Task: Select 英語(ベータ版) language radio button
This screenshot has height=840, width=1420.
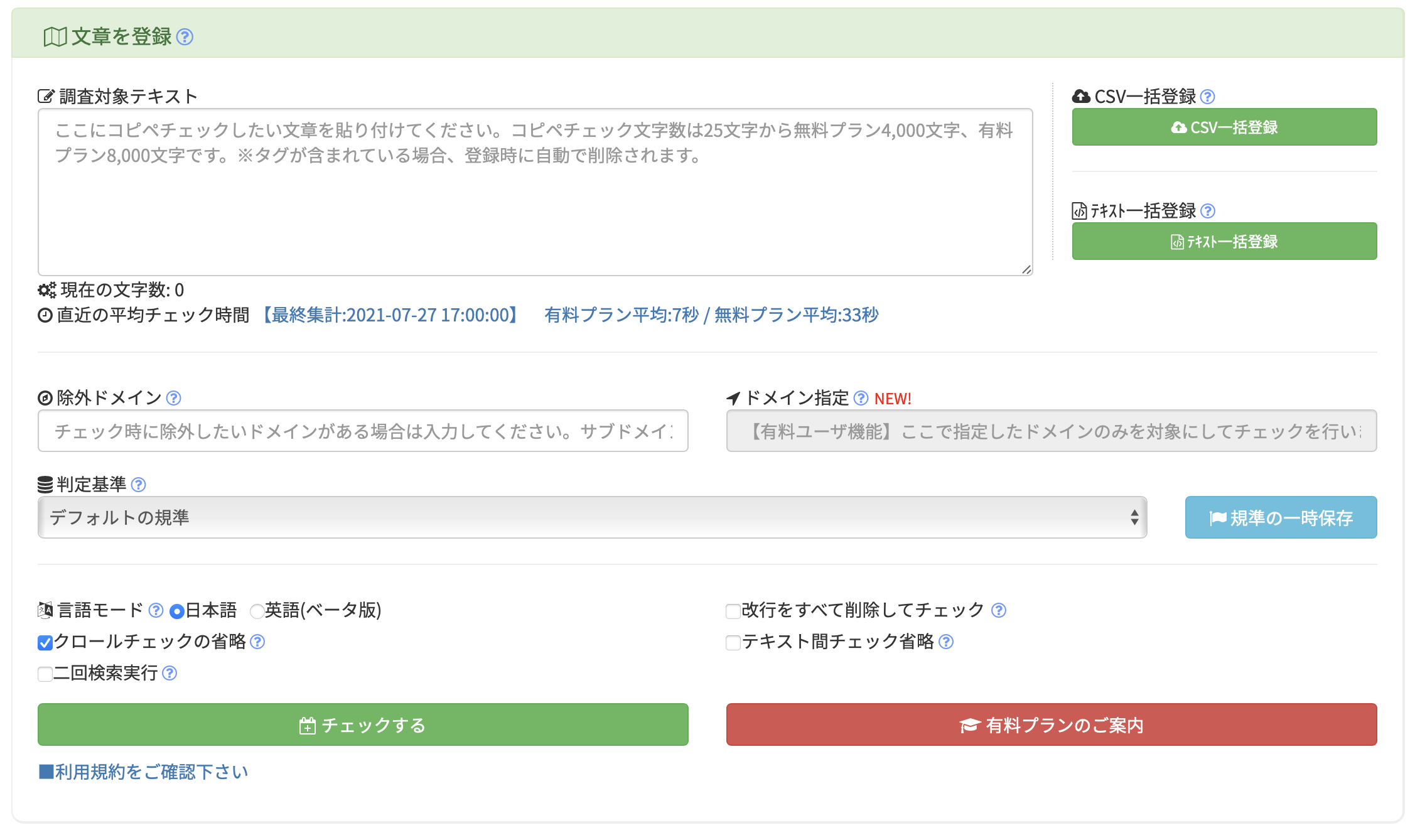Action: pyautogui.click(x=256, y=611)
